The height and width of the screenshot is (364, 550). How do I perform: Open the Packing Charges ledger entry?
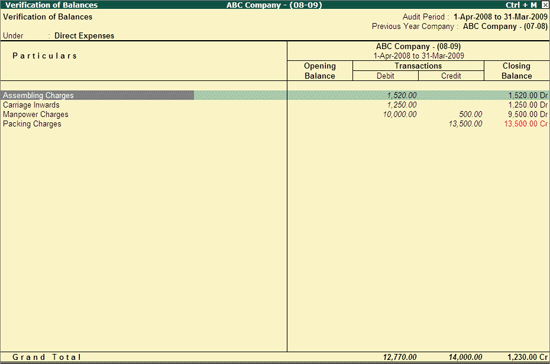tap(32, 124)
